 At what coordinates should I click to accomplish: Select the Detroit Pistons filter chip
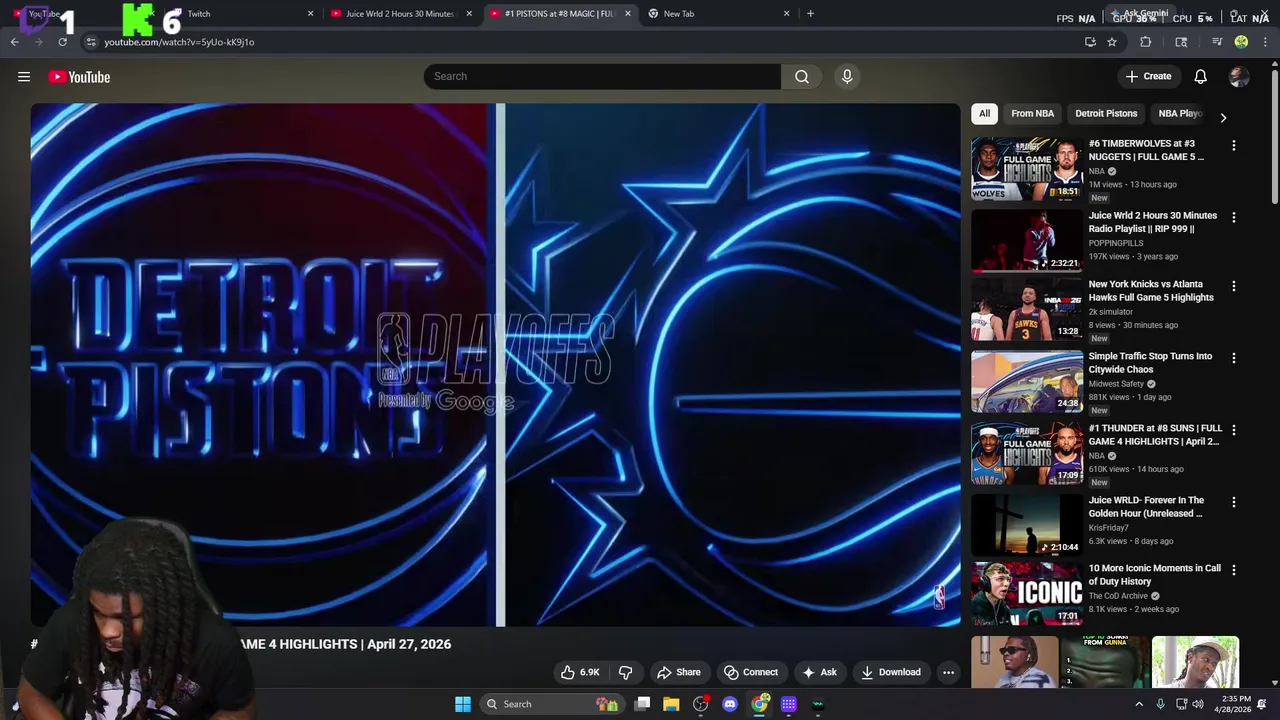click(1106, 113)
